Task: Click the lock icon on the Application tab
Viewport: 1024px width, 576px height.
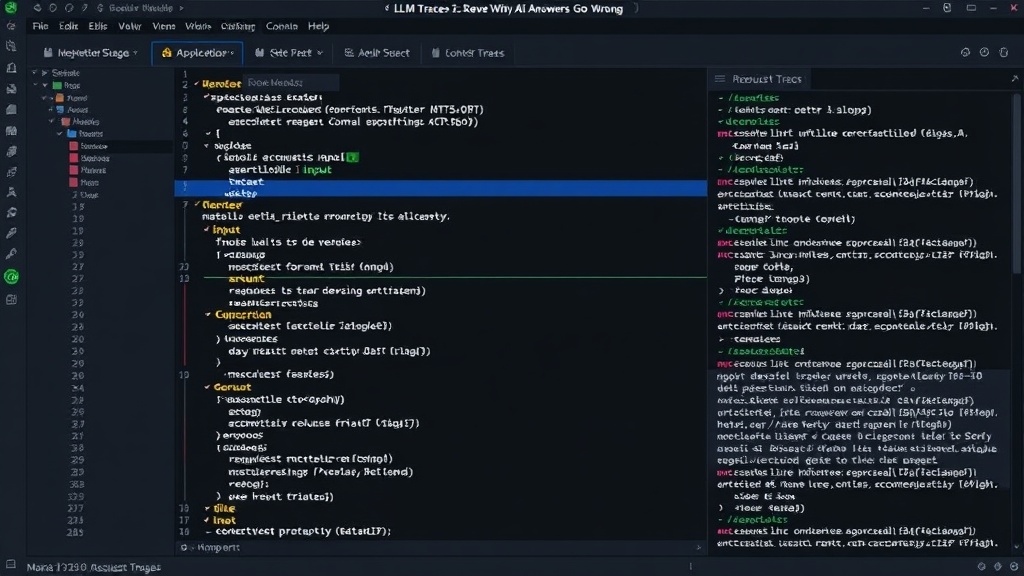Action: tap(167, 53)
